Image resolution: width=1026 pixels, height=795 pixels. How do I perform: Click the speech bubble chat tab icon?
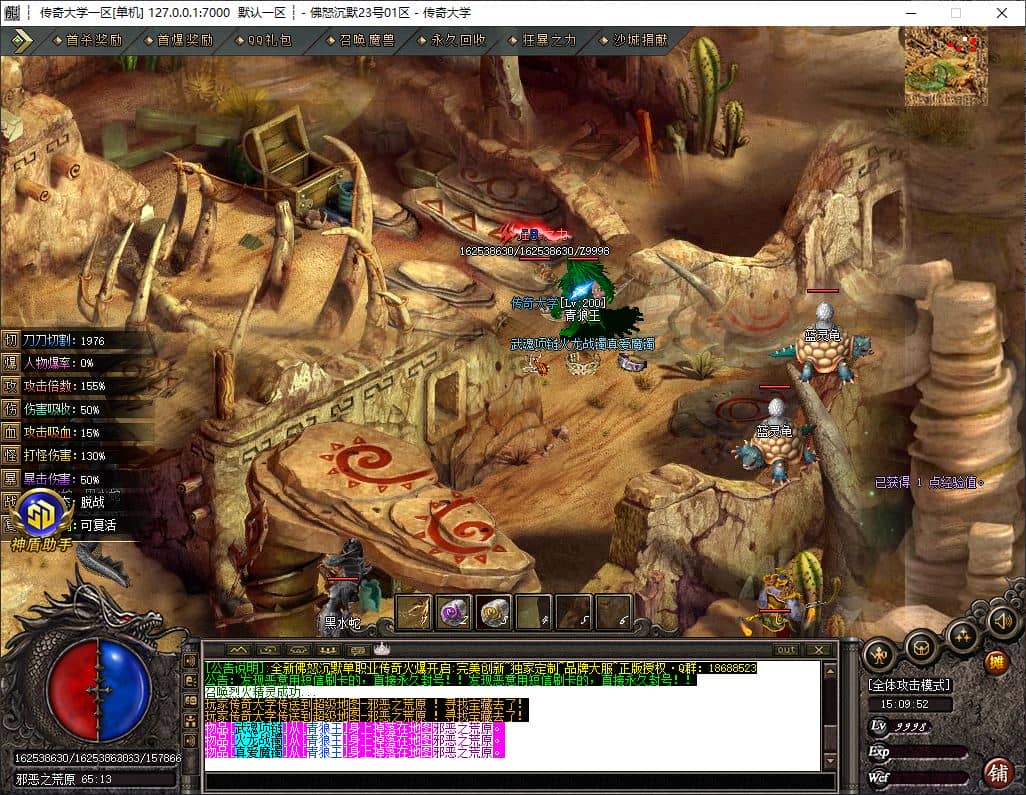(x=358, y=650)
